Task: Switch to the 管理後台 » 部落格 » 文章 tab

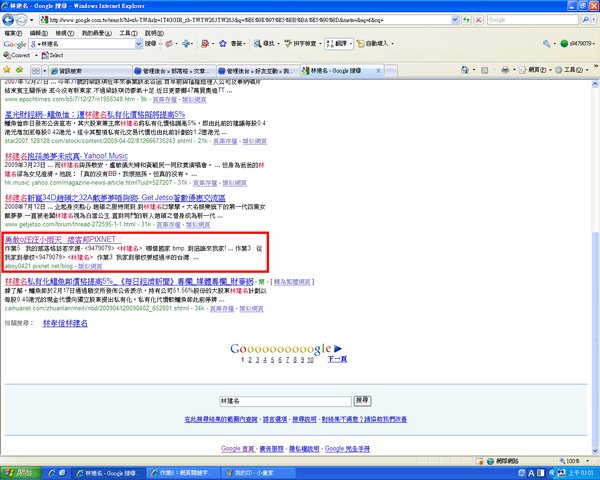Action: click(174, 71)
